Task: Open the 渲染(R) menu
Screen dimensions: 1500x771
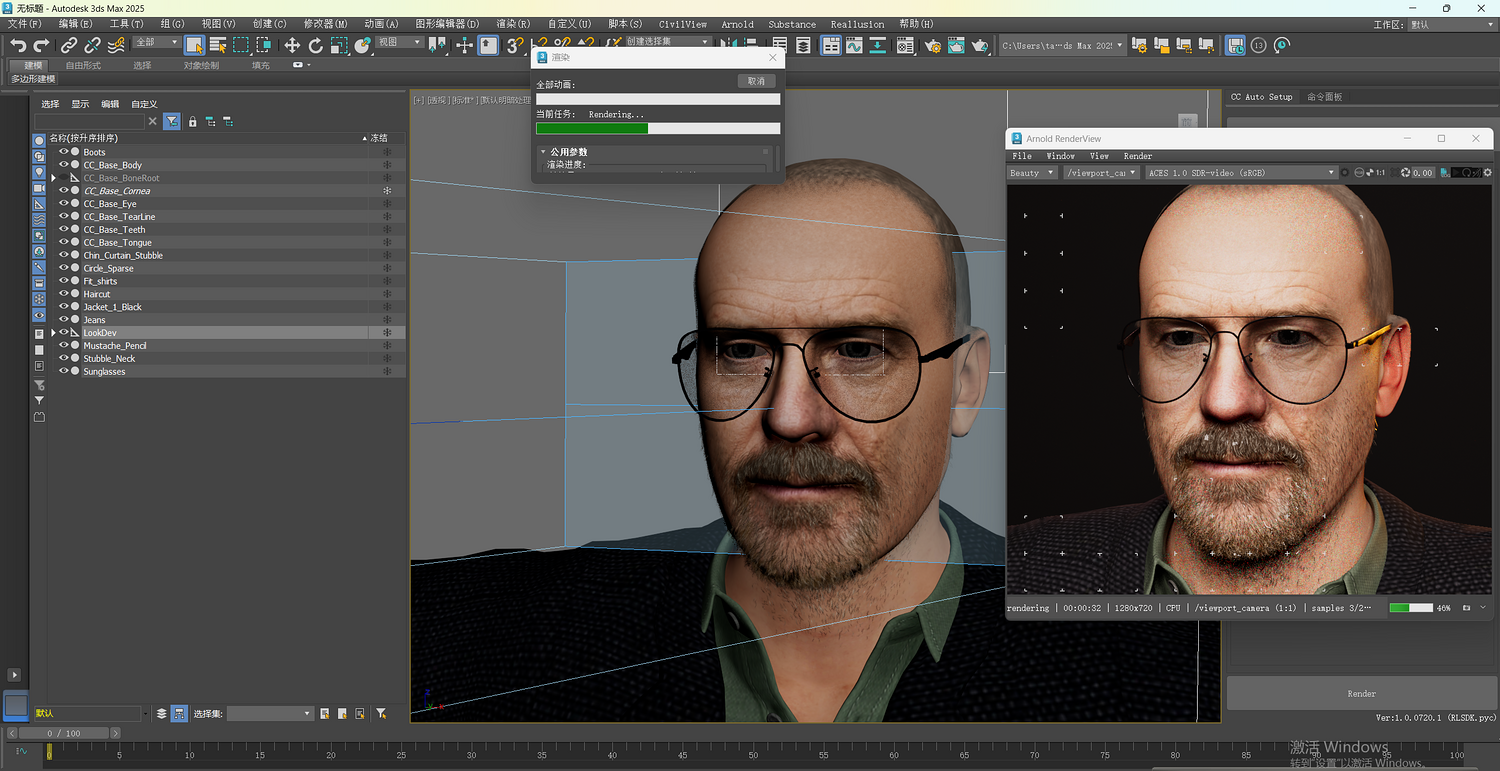Action: [513, 24]
